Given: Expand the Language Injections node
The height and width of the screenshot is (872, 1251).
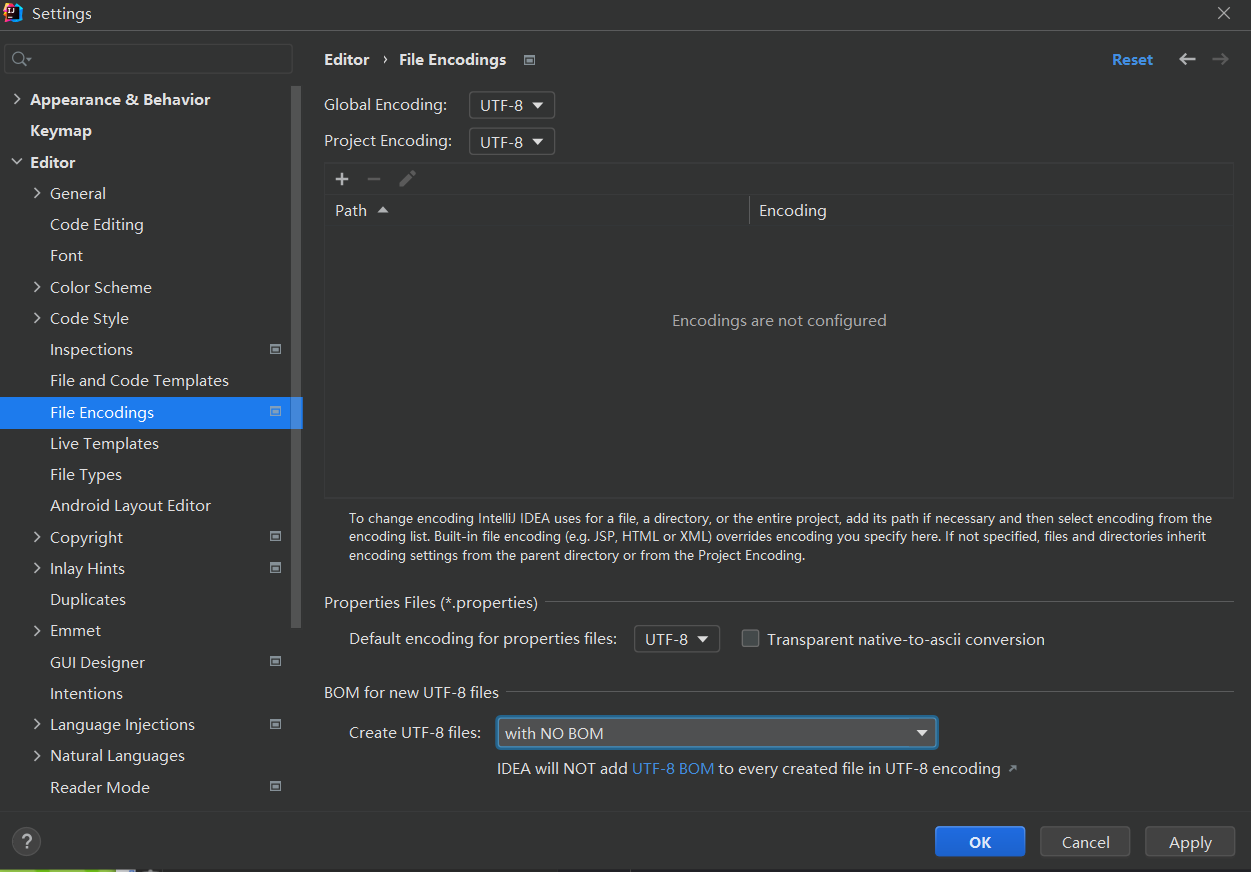Looking at the screenshot, I should coord(37,724).
